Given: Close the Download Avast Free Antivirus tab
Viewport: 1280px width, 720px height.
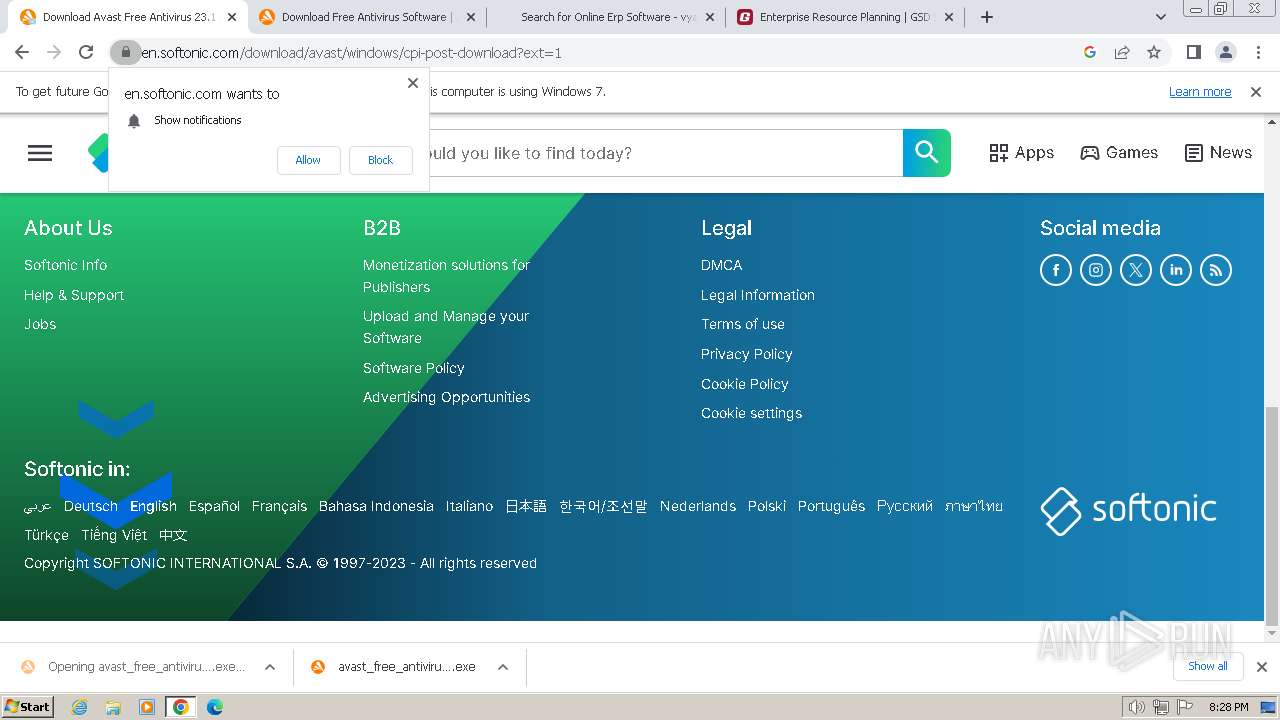Looking at the screenshot, I should tap(232, 17).
